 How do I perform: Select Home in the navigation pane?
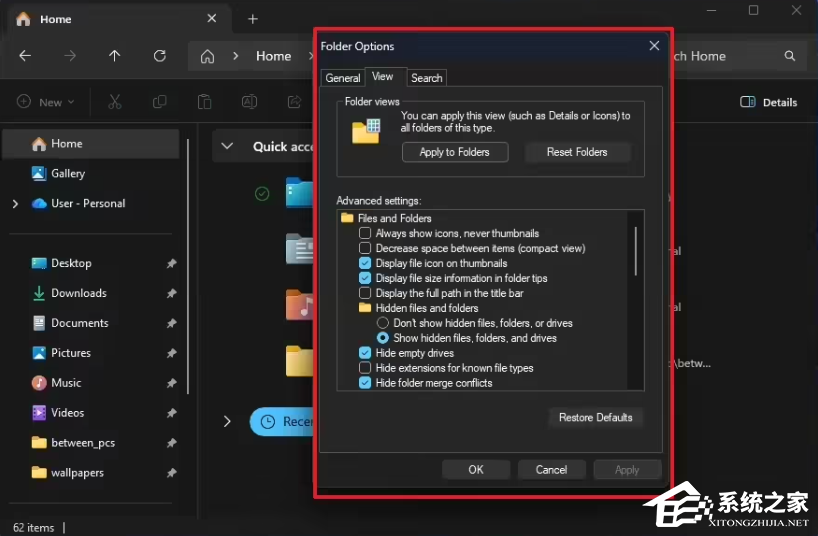pyautogui.click(x=91, y=144)
